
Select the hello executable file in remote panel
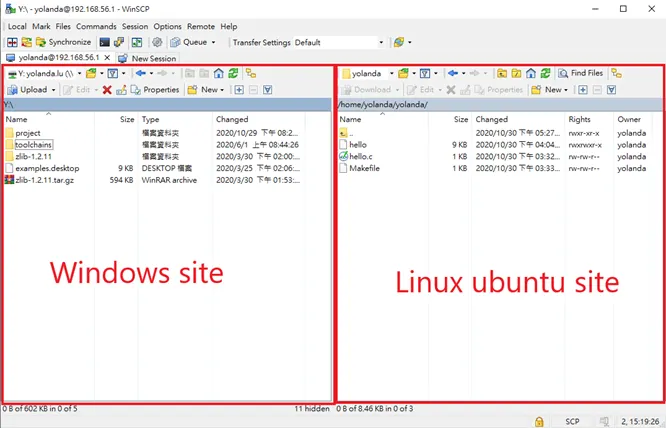(358, 145)
